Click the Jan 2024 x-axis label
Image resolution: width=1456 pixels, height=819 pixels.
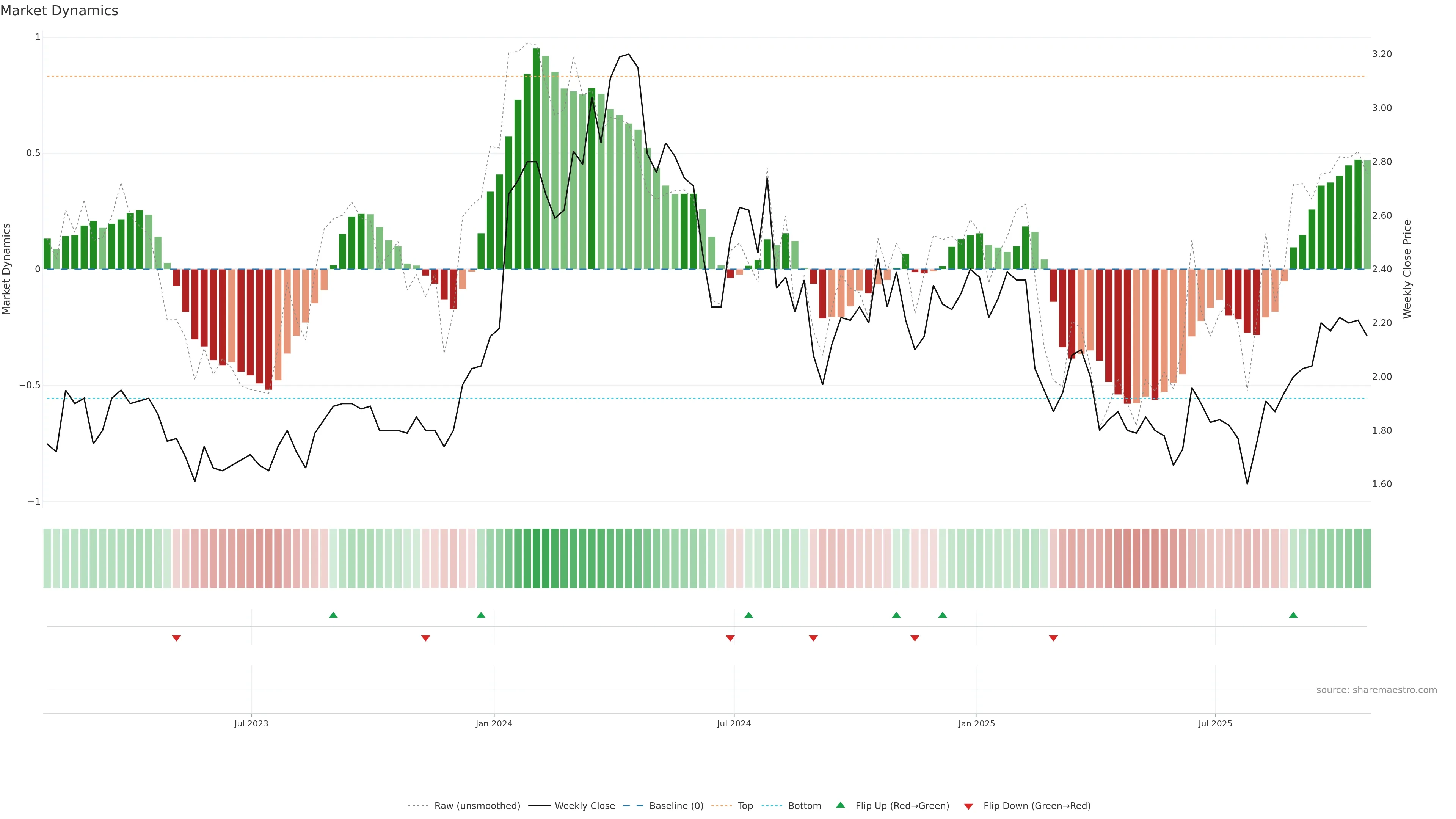493,723
